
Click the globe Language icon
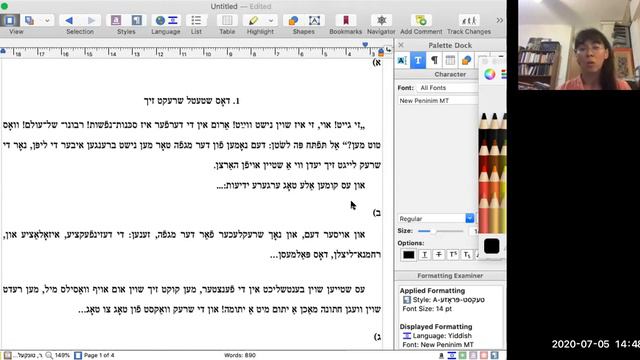tap(160, 20)
